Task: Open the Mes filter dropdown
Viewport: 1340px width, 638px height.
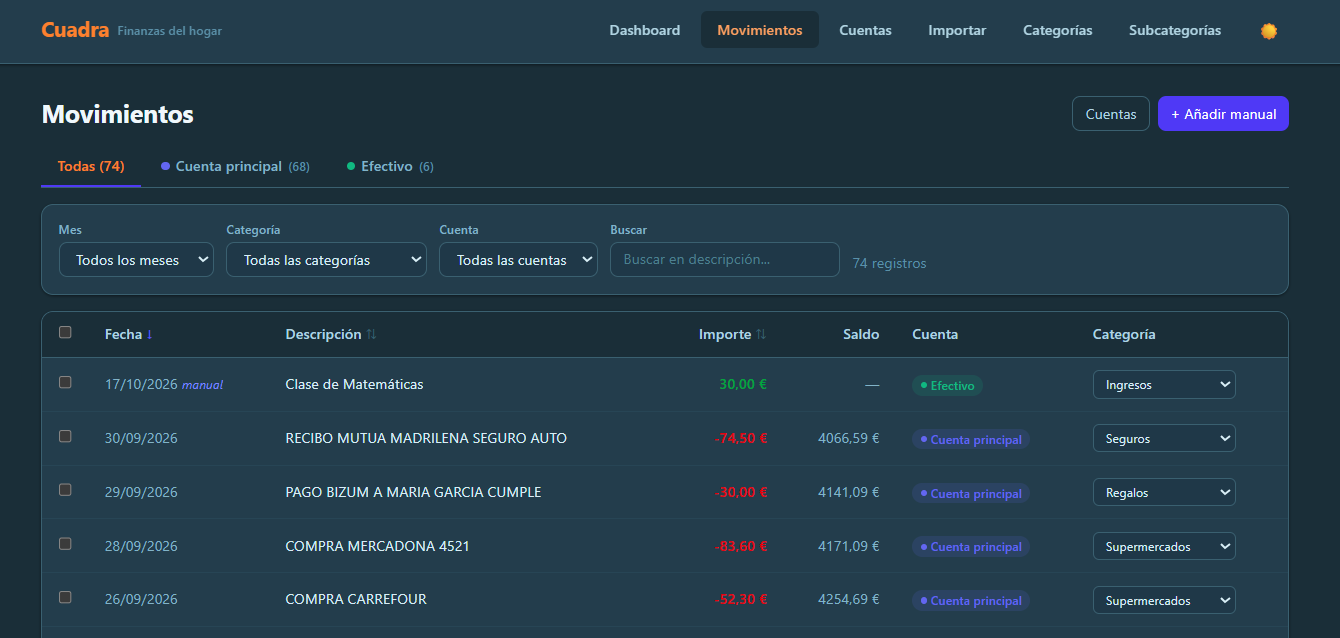Action: click(x=136, y=260)
